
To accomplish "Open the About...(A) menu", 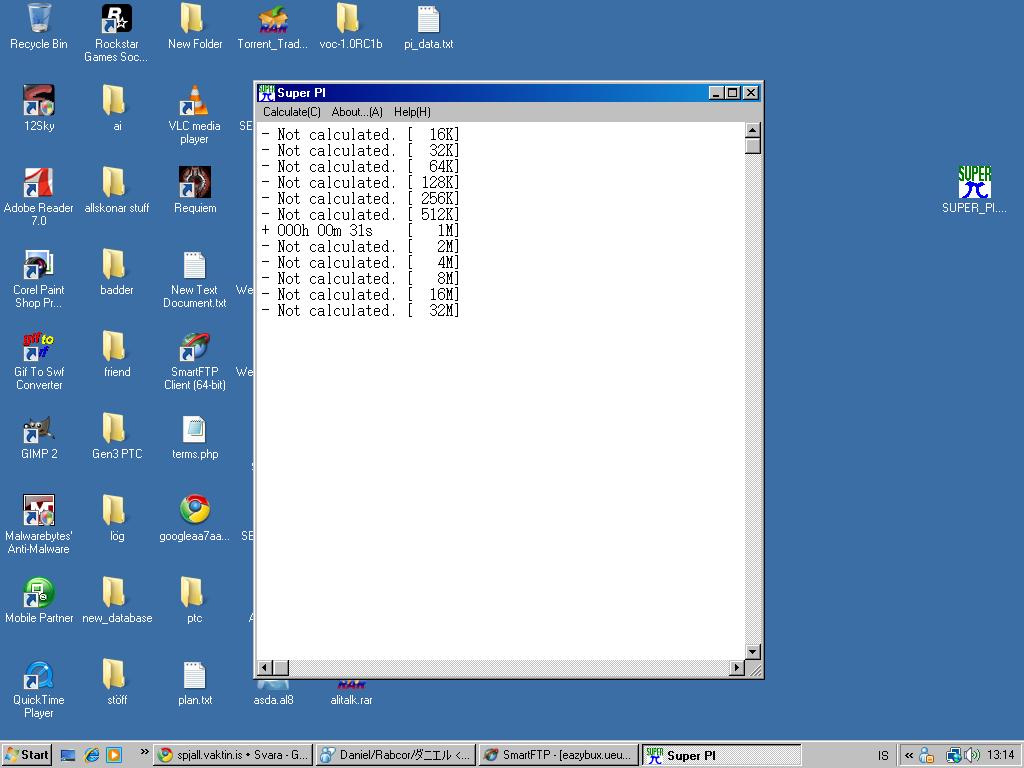I will (357, 112).
